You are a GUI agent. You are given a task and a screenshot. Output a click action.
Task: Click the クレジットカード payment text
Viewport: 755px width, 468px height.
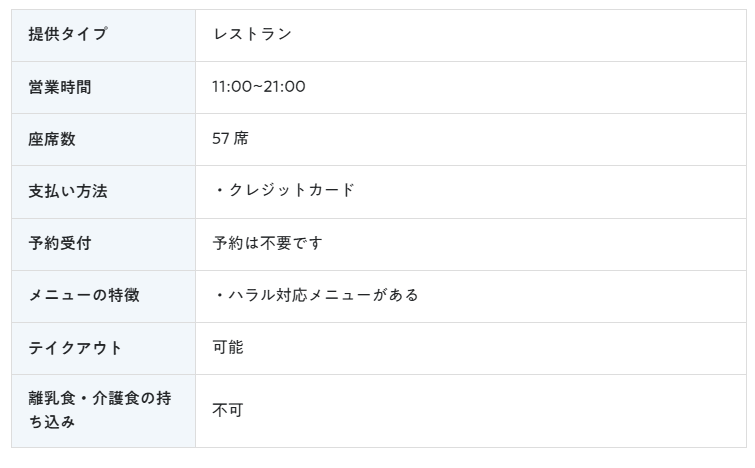pos(292,191)
